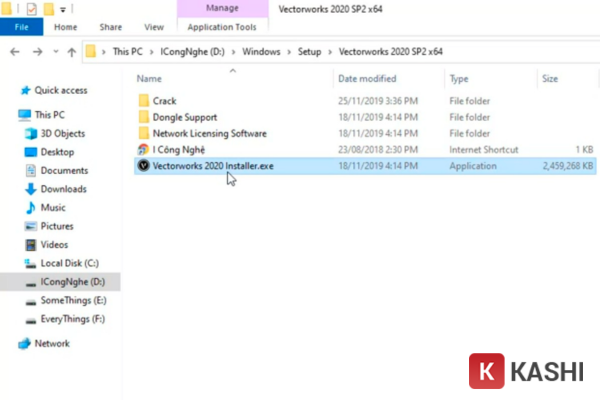Select the Network Licensing Software folder icon

pyautogui.click(x=144, y=133)
